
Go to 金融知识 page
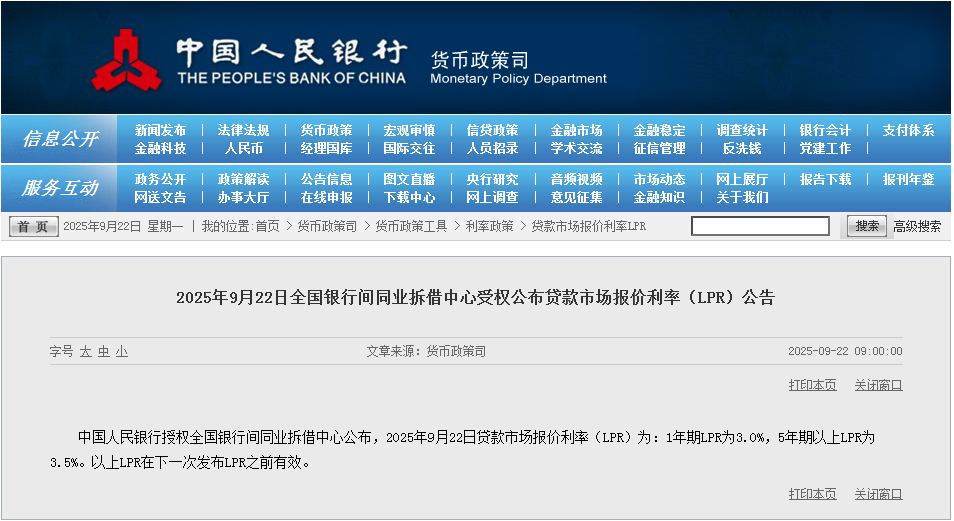pos(659,198)
